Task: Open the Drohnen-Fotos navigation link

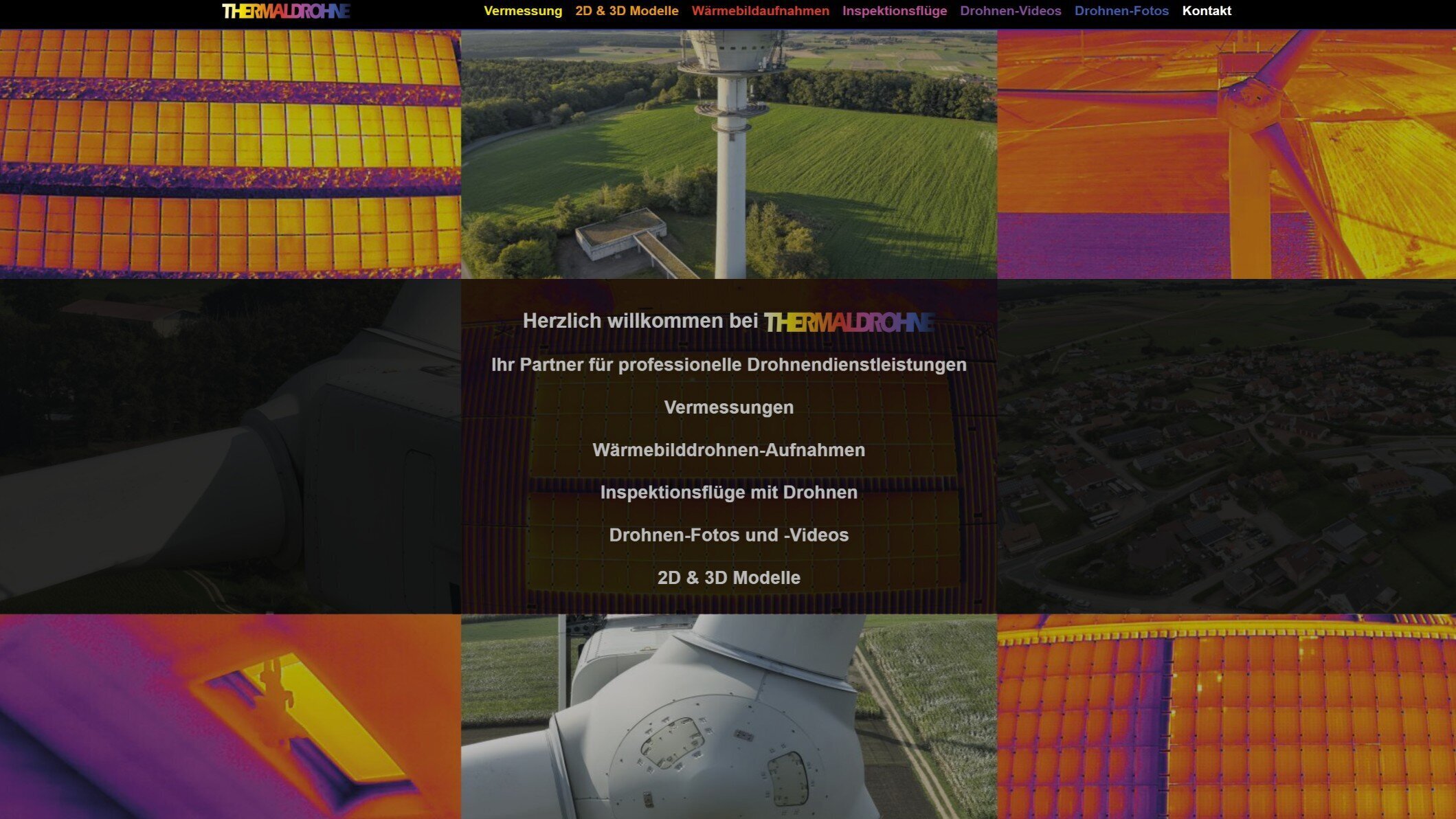Action: point(1121,11)
